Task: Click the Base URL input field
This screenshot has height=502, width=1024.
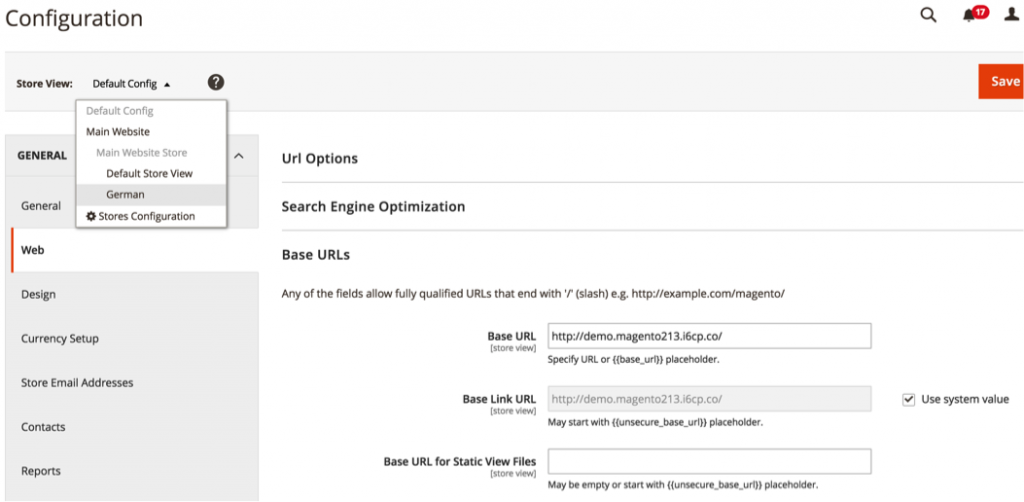Action: pyautogui.click(x=709, y=336)
